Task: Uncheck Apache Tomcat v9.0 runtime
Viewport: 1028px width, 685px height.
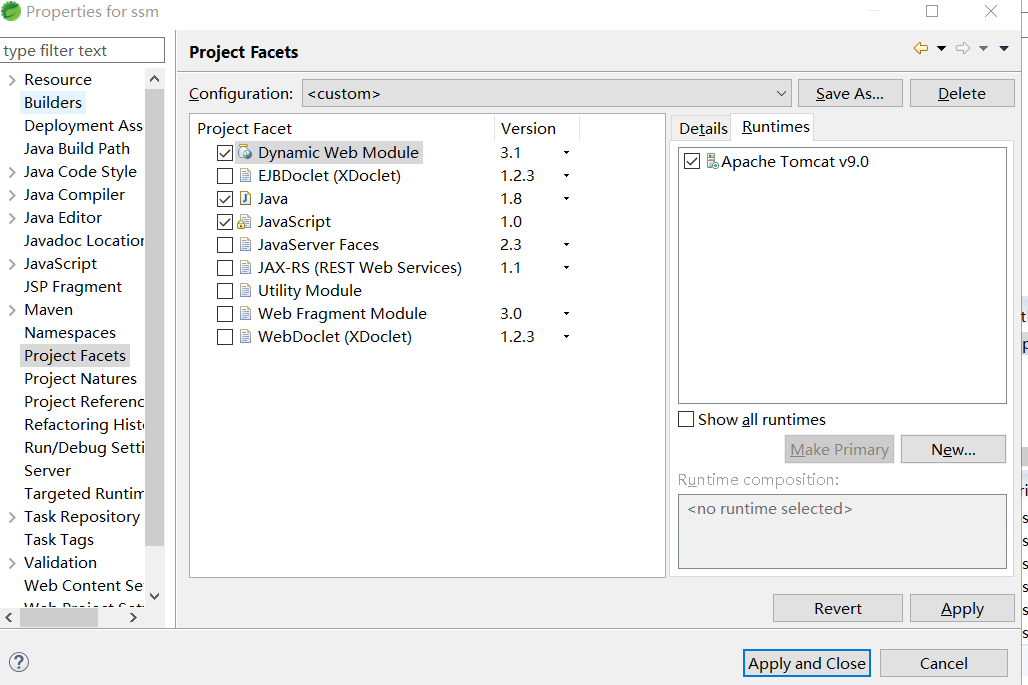Action: pyautogui.click(x=692, y=161)
